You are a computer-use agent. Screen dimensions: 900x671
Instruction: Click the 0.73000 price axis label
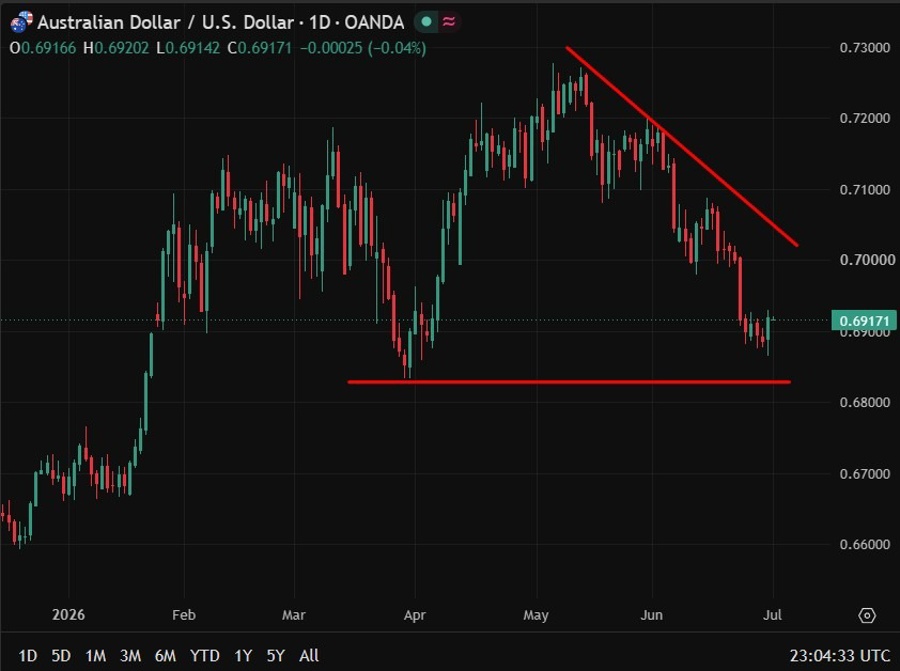point(865,48)
